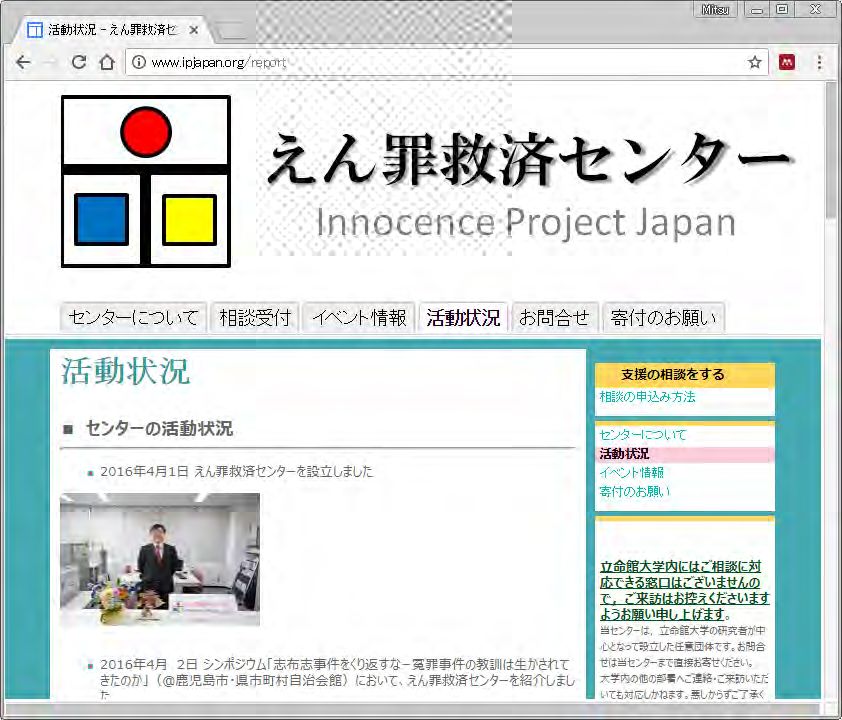Click the address bar URL field
Image resolution: width=842 pixels, height=720 pixels.
[x=447, y=63]
